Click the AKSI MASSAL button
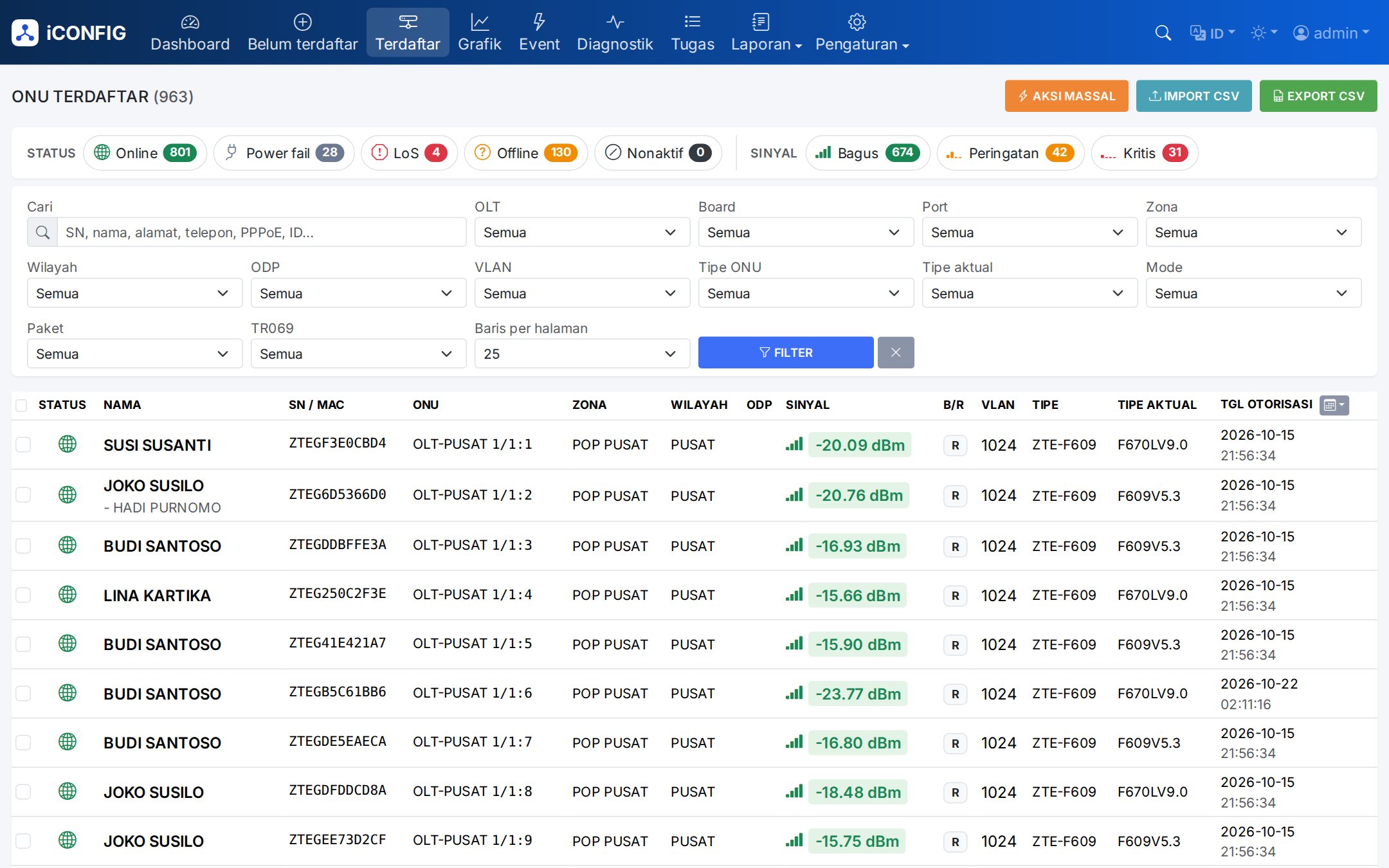The width and height of the screenshot is (1389, 868). pyautogui.click(x=1066, y=96)
